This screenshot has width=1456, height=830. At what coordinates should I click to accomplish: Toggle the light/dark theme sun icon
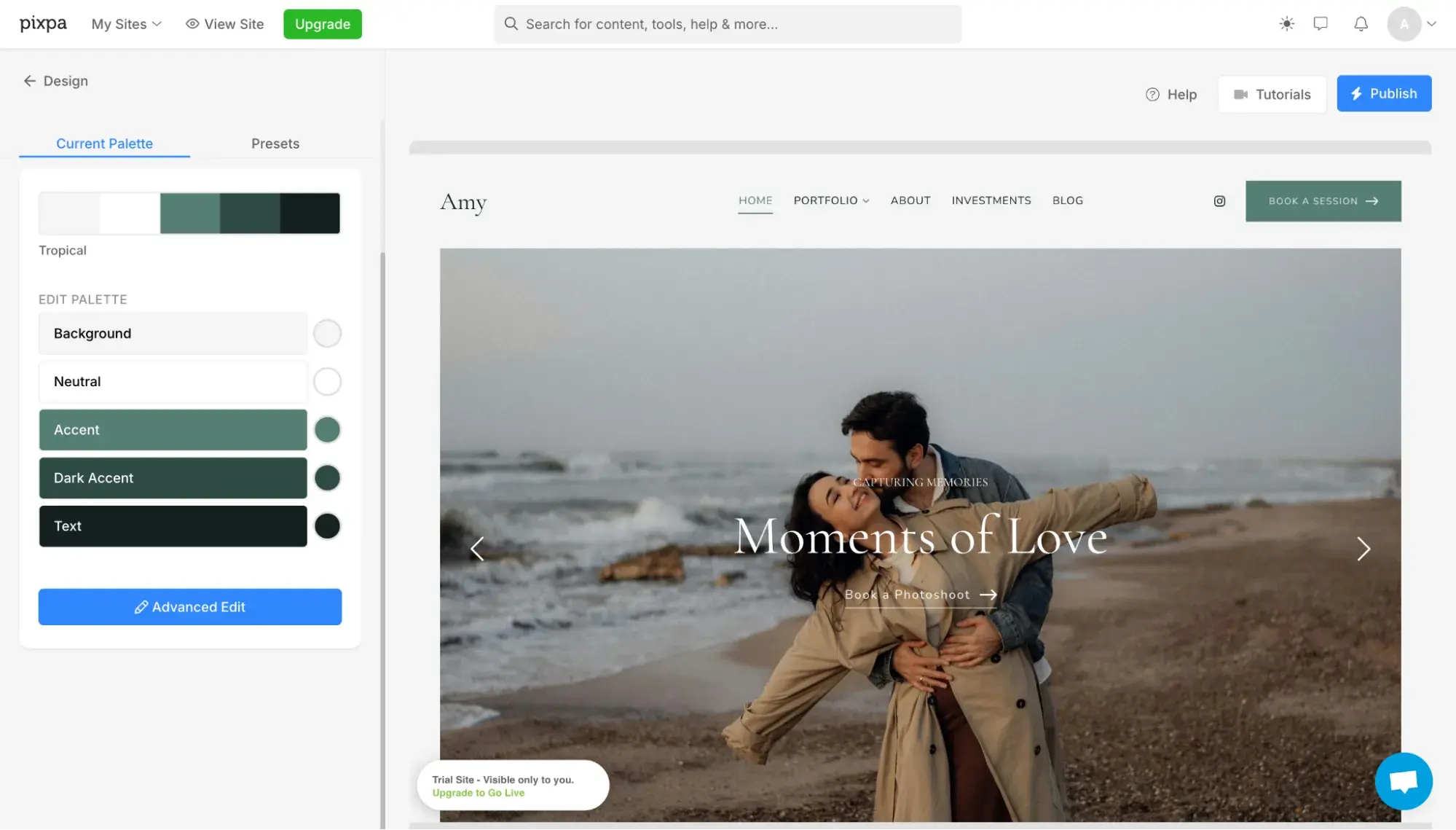[1286, 24]
